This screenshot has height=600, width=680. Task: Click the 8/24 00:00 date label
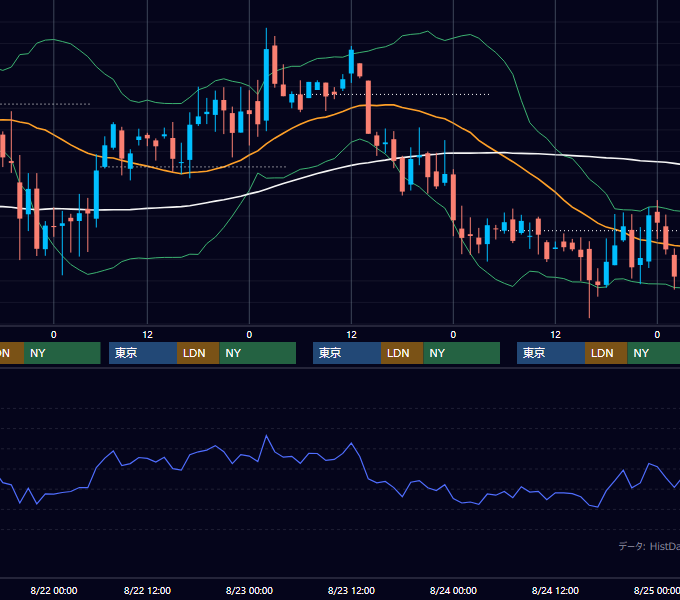pyautogui.click(x=453, y=590)
